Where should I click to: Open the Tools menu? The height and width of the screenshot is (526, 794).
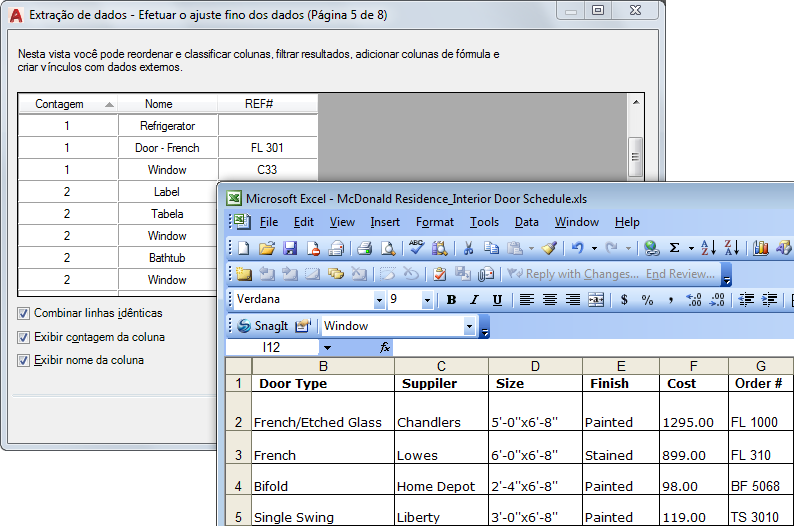pos(484,222)
